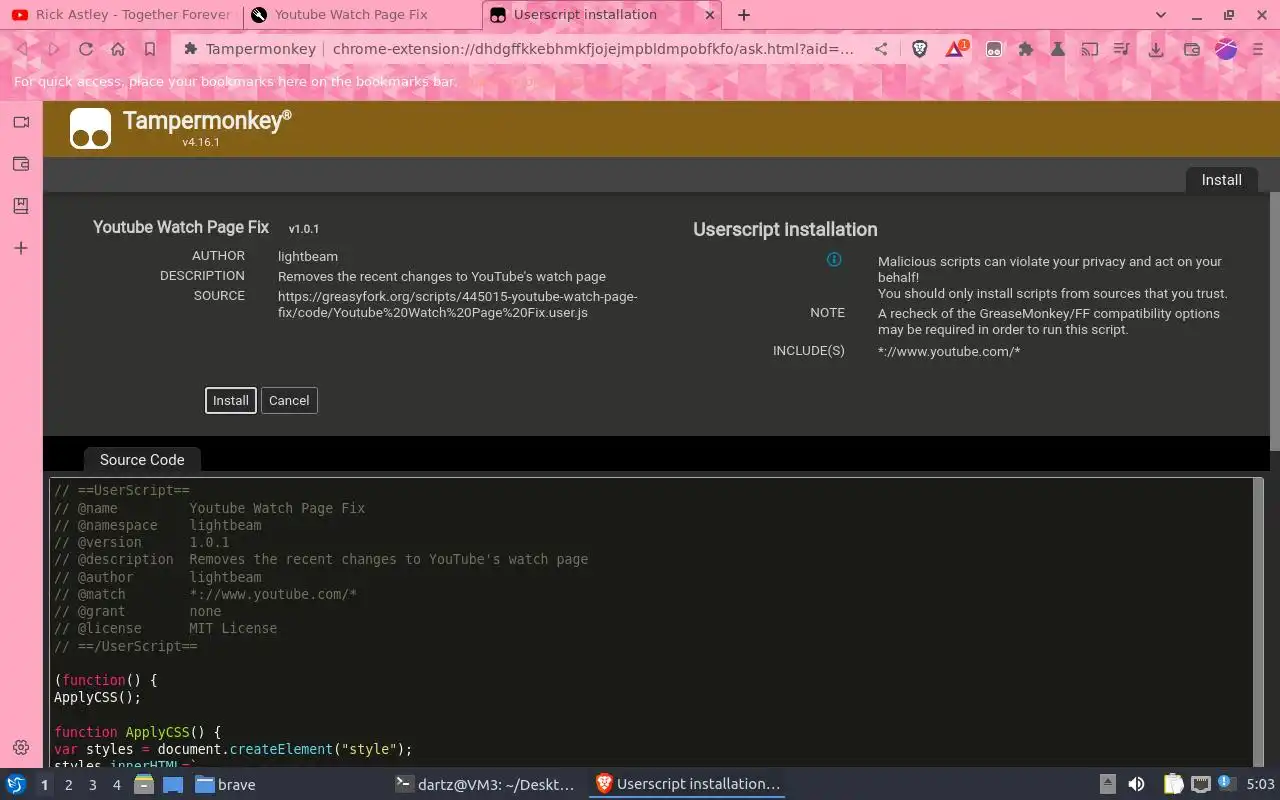This screenshot has height=800, width=1280.
Task: Open the brave folder in taskbar
Action: click(225, 785)
